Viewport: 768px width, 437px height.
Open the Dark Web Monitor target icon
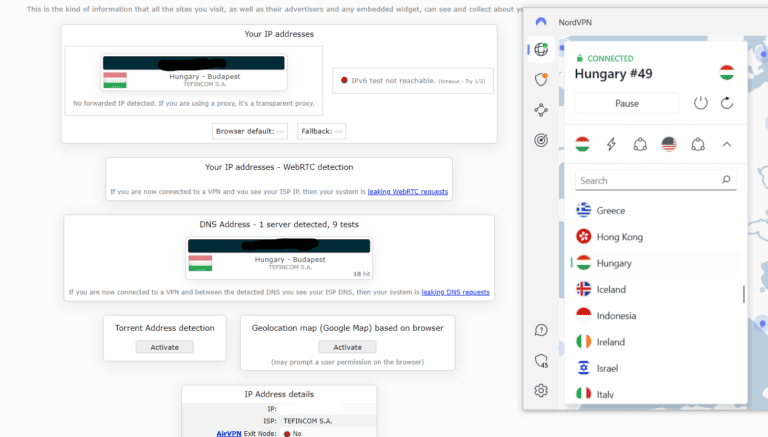(541, 140)
